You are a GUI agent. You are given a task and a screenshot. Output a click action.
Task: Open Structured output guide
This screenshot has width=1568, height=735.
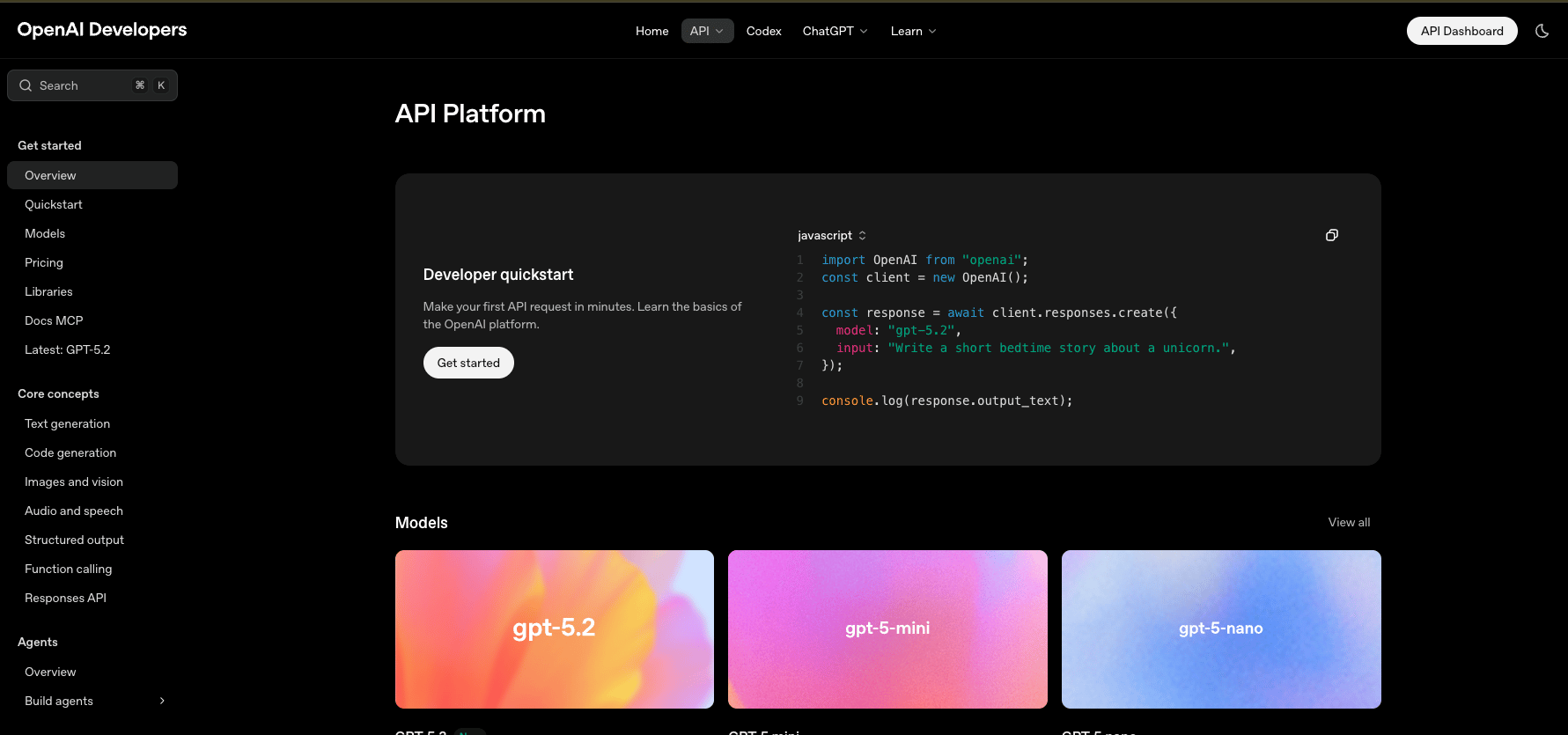pos(92,540)
